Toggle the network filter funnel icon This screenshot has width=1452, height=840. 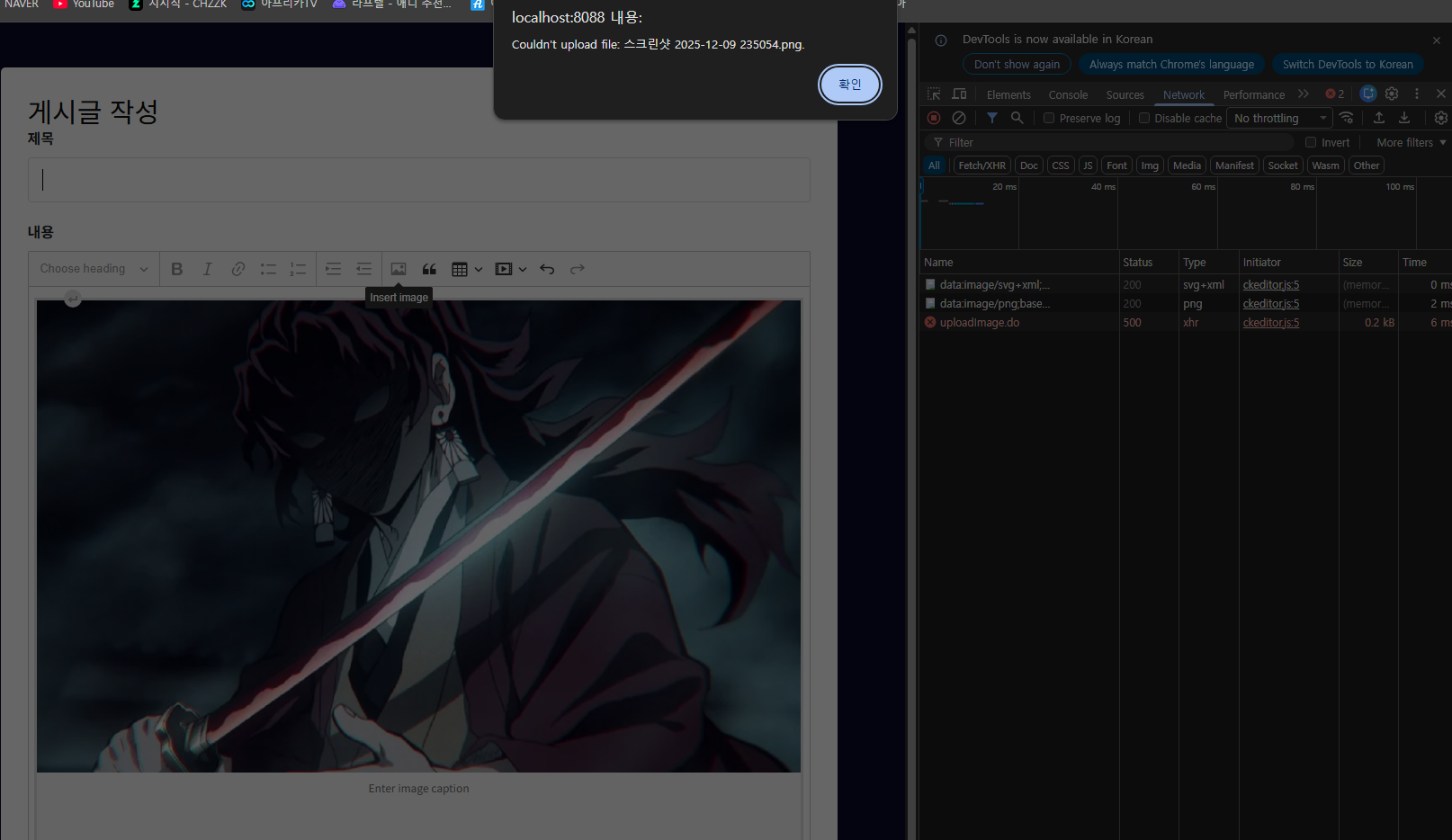pos(991,118)
